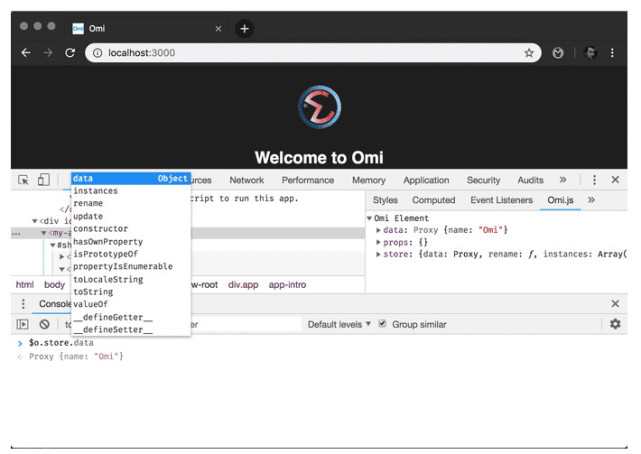The height and width of the screenshot is (454, 641).
Task: Select body in the breadcrumb
Action: point(54,284)
